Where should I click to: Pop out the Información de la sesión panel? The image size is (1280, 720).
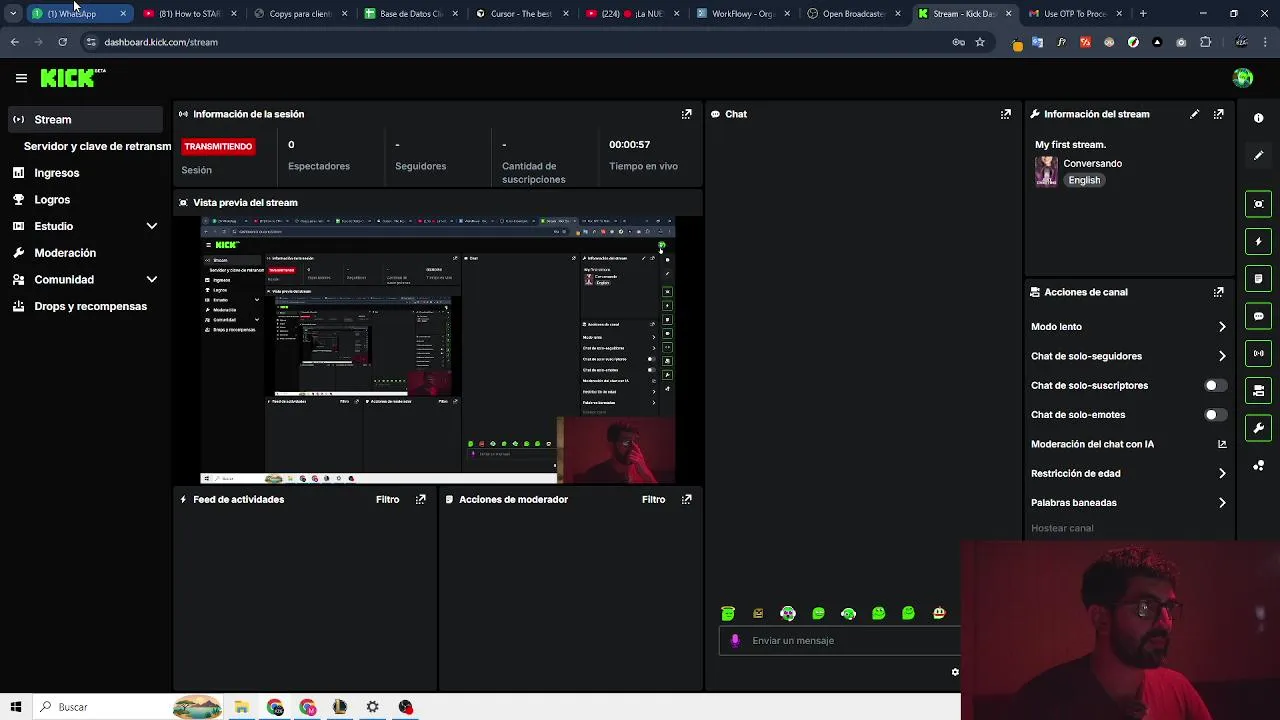tap(686, 114)
